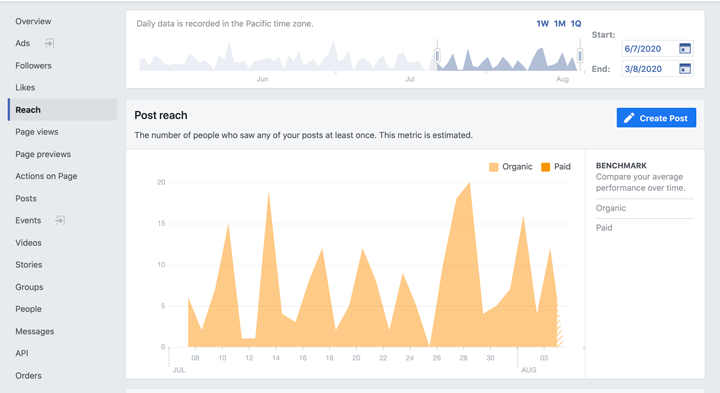Toggle the Organic legend swatch
Screen dimensions: 720x393
(494, 167)
